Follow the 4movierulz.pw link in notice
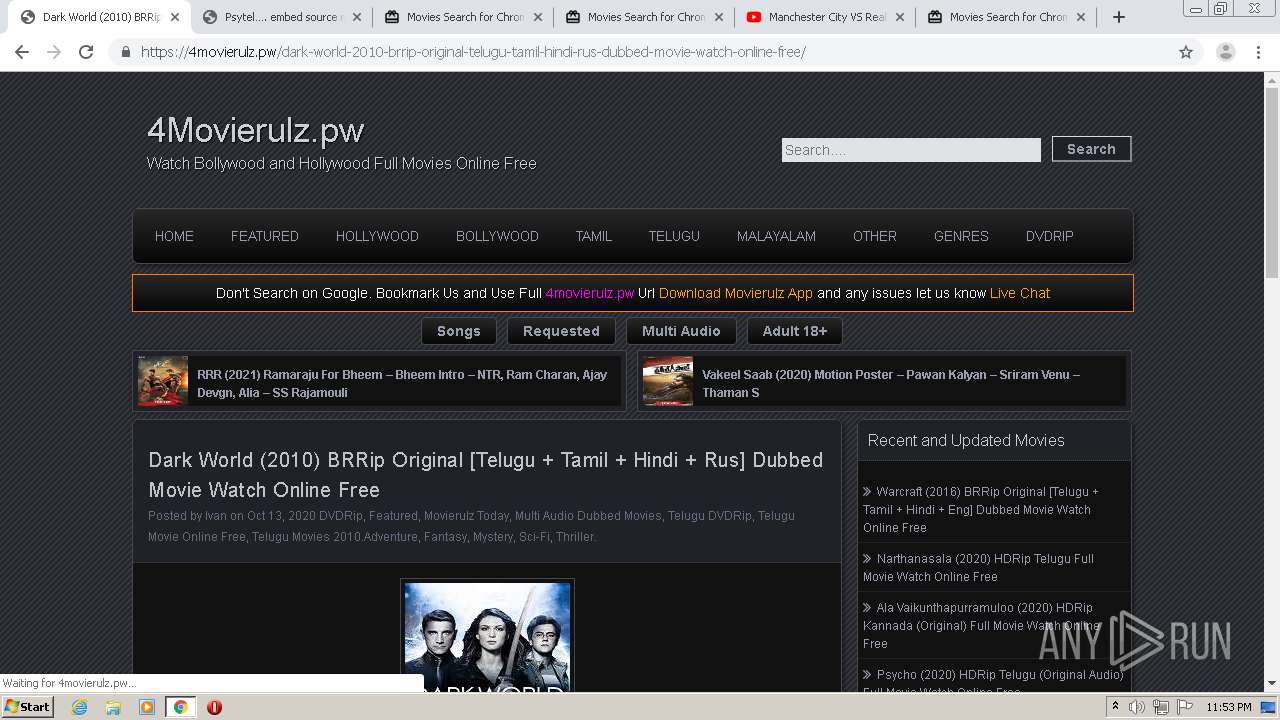This screenshot has width=1280, height=720. 590,293
